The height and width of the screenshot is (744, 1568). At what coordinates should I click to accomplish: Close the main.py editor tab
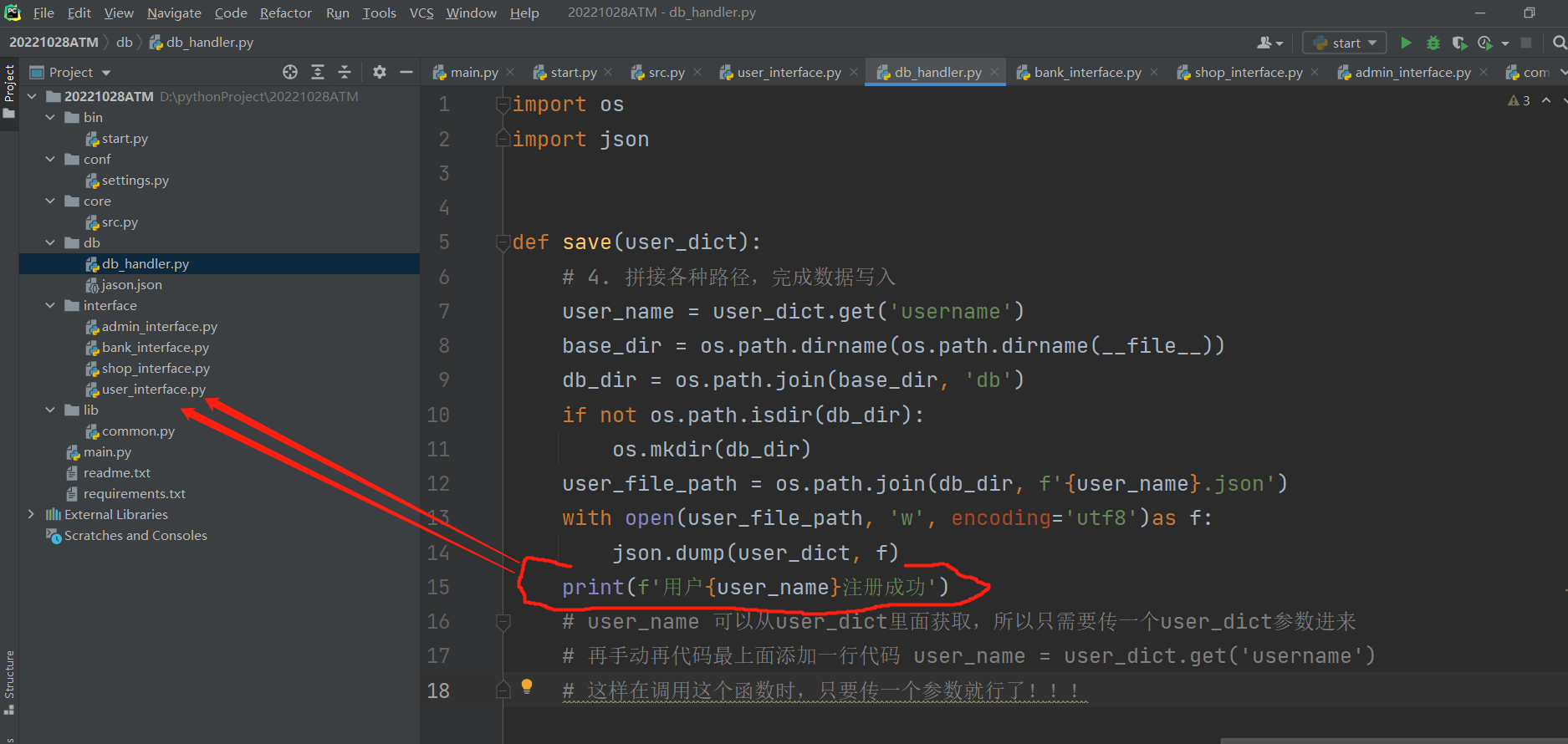pos(510,72)
